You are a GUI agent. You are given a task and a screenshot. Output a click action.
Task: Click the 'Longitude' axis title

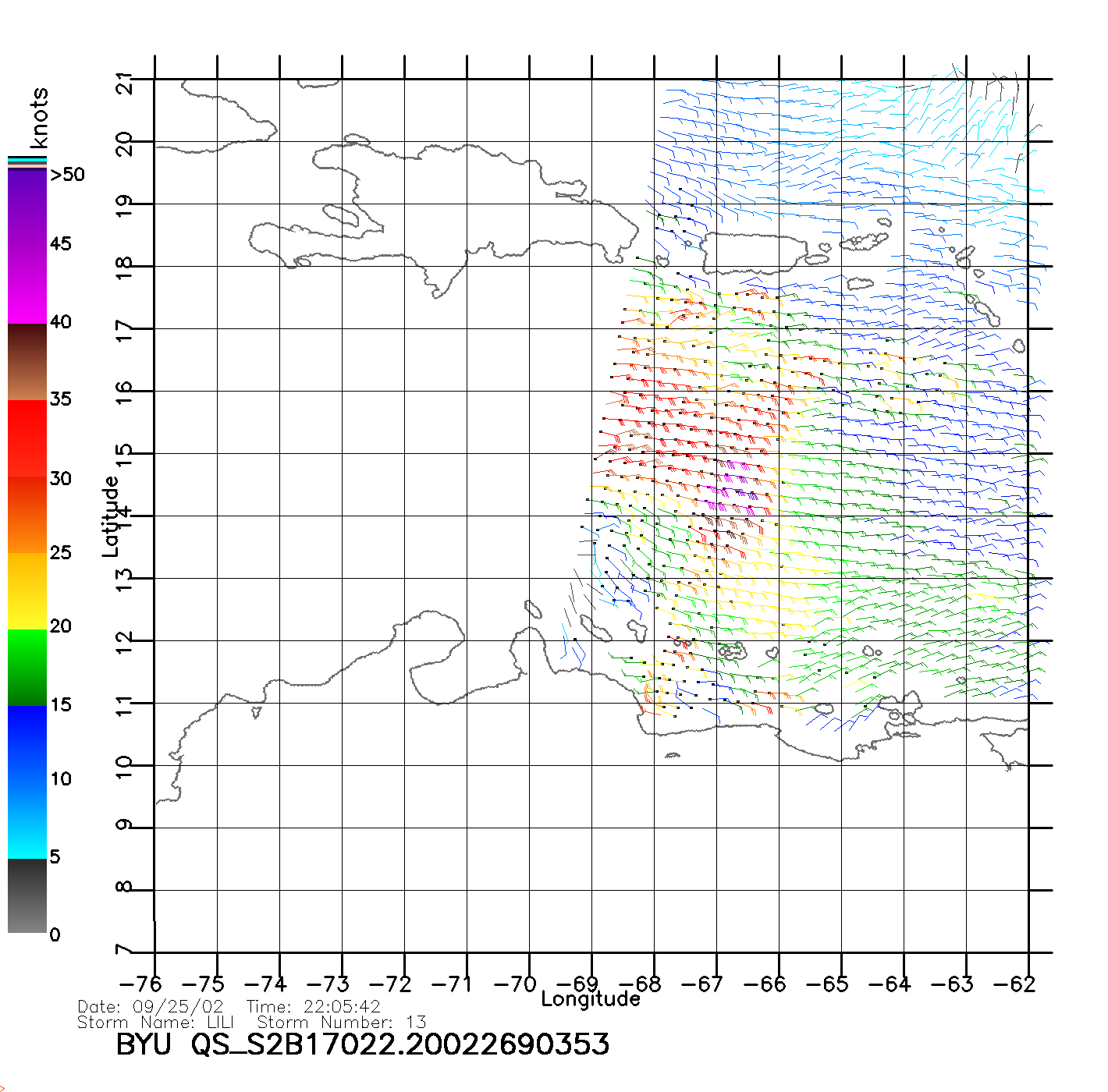pos(591,999)
